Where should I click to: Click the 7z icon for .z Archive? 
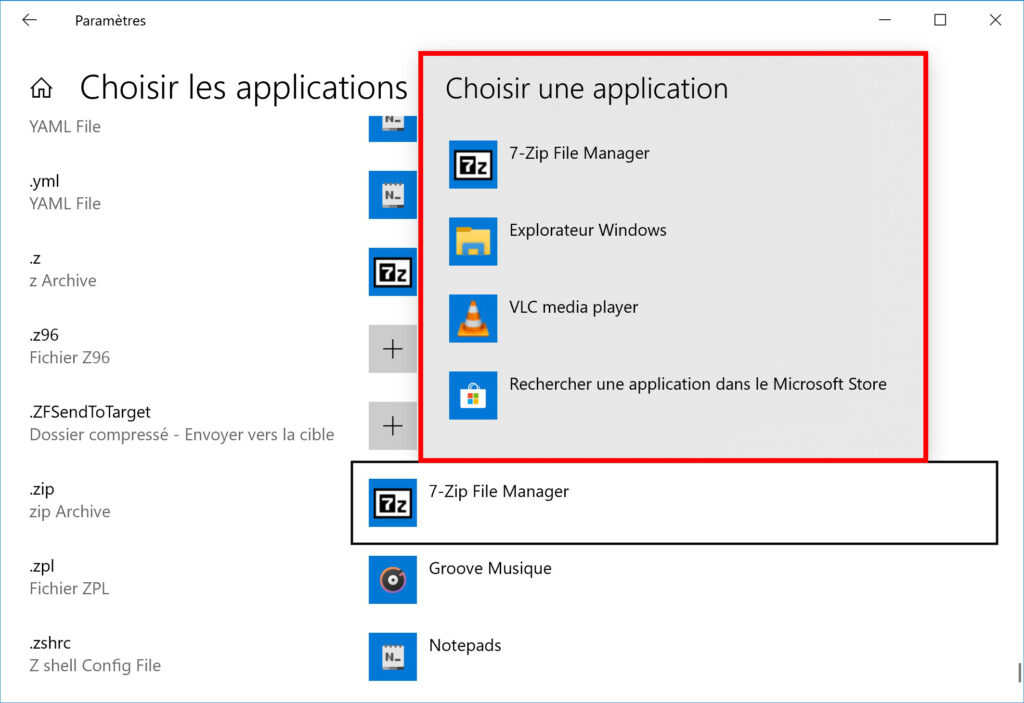click(x=392, y=272)
